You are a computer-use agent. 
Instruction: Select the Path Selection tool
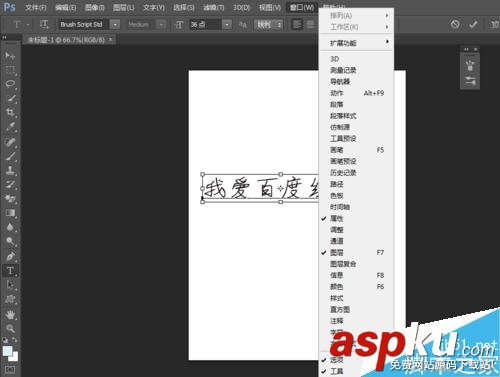pyautogui.click(x=10, y=285)
